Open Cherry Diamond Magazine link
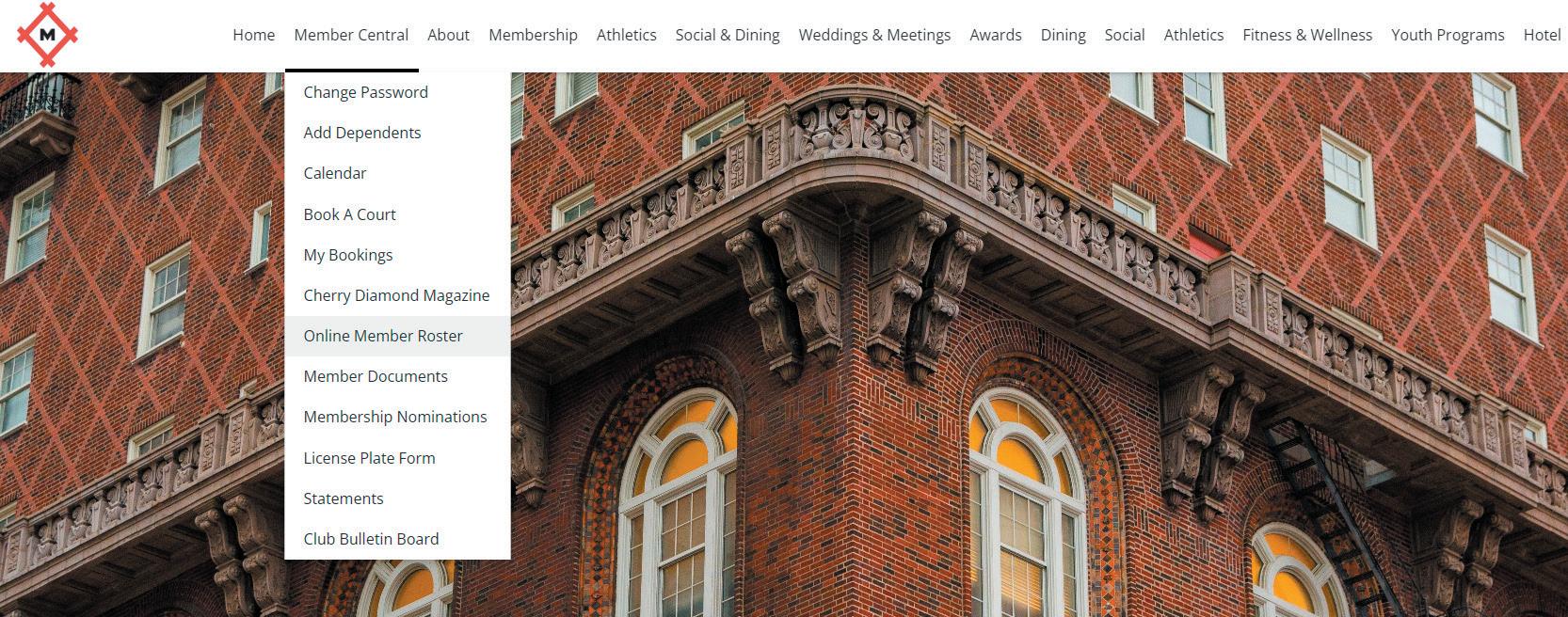This screenshot has height=617, width=1568. (x=397, y=295)
